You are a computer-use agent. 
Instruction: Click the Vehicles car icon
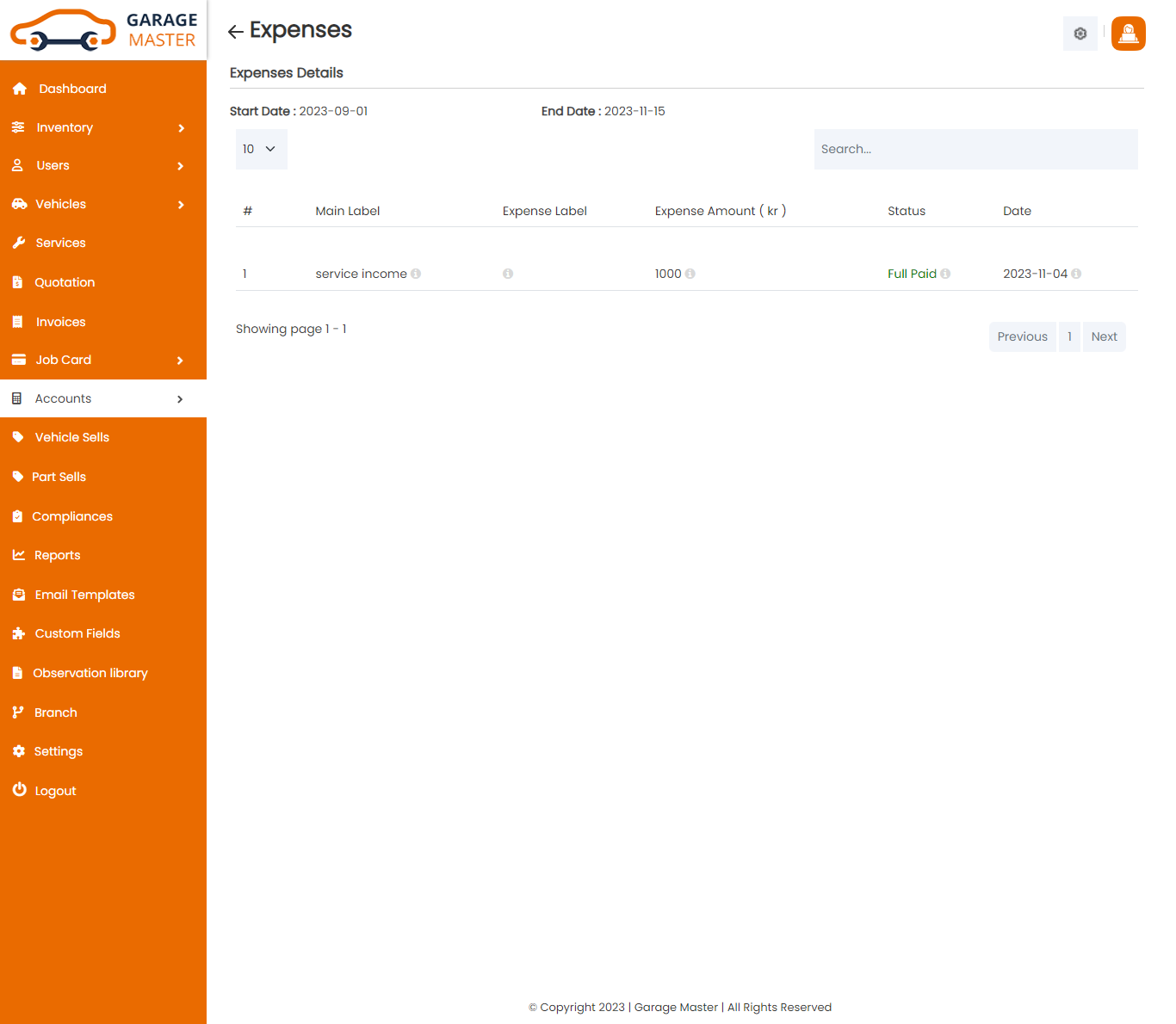(x=19, y=204)
